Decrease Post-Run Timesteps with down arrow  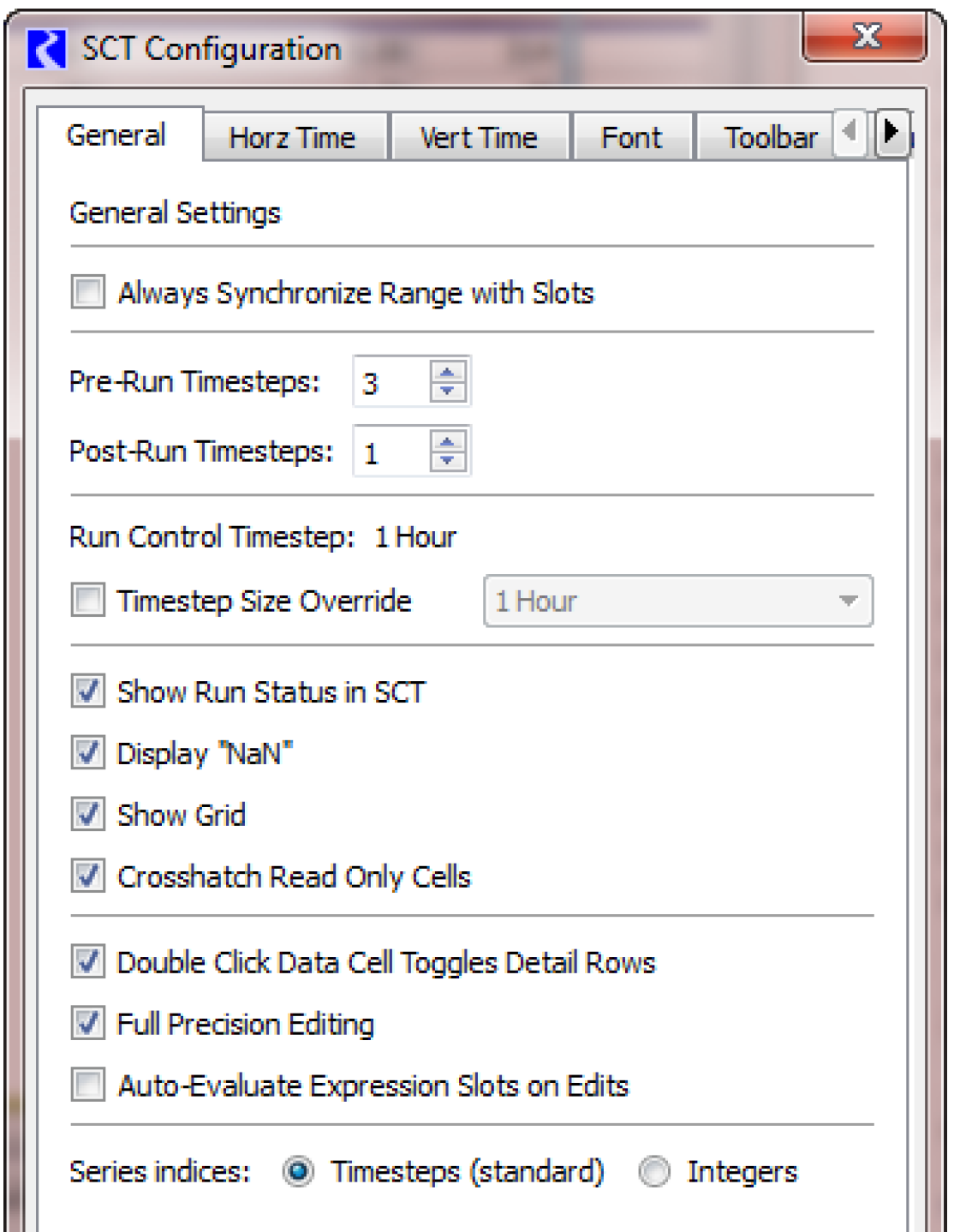(447, 462)
